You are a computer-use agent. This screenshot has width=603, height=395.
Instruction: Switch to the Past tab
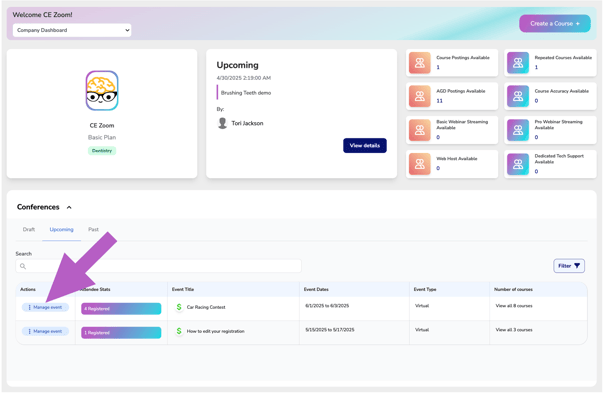click(93, 229)
